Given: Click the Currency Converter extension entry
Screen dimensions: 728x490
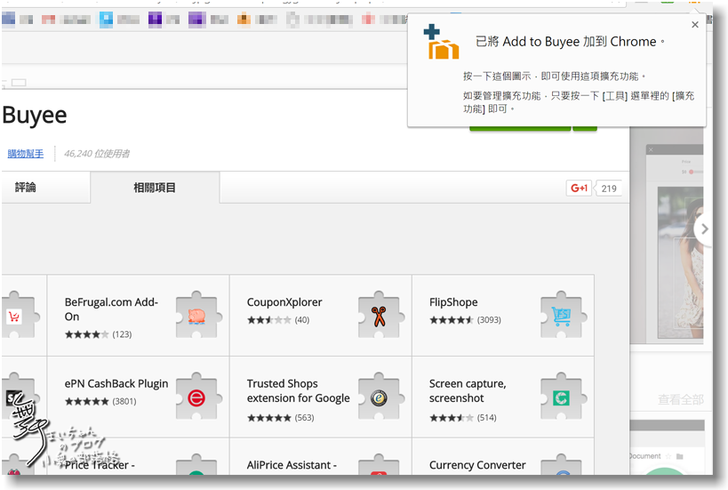Looking at the screenshot, I should pyautogui.click(x=477, y=465).
